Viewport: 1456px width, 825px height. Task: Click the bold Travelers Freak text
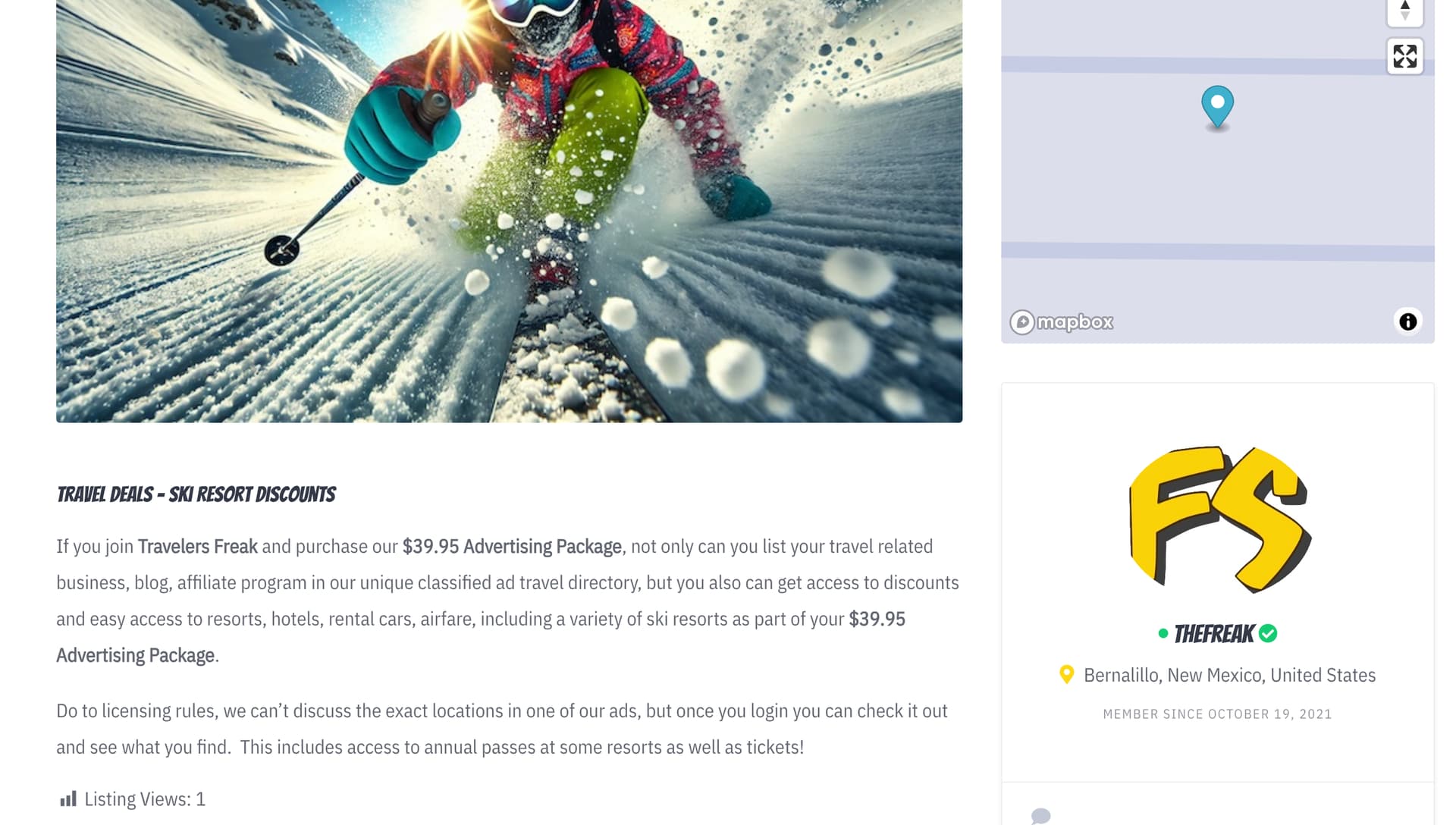pos(197,547)
